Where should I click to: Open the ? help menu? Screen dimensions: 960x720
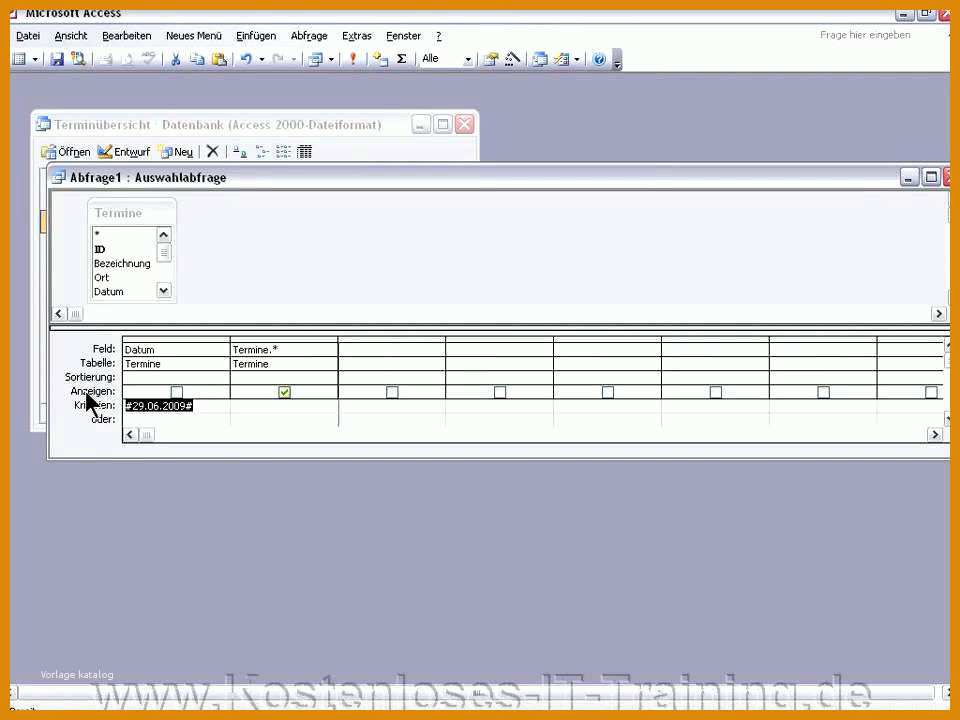[438, 36]
